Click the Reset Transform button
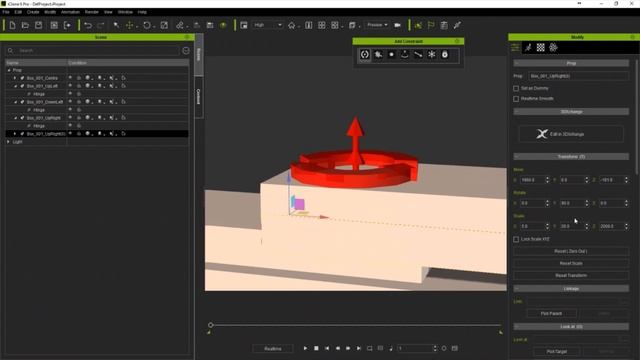Screen dimensions: 640x360 (571, 276)
